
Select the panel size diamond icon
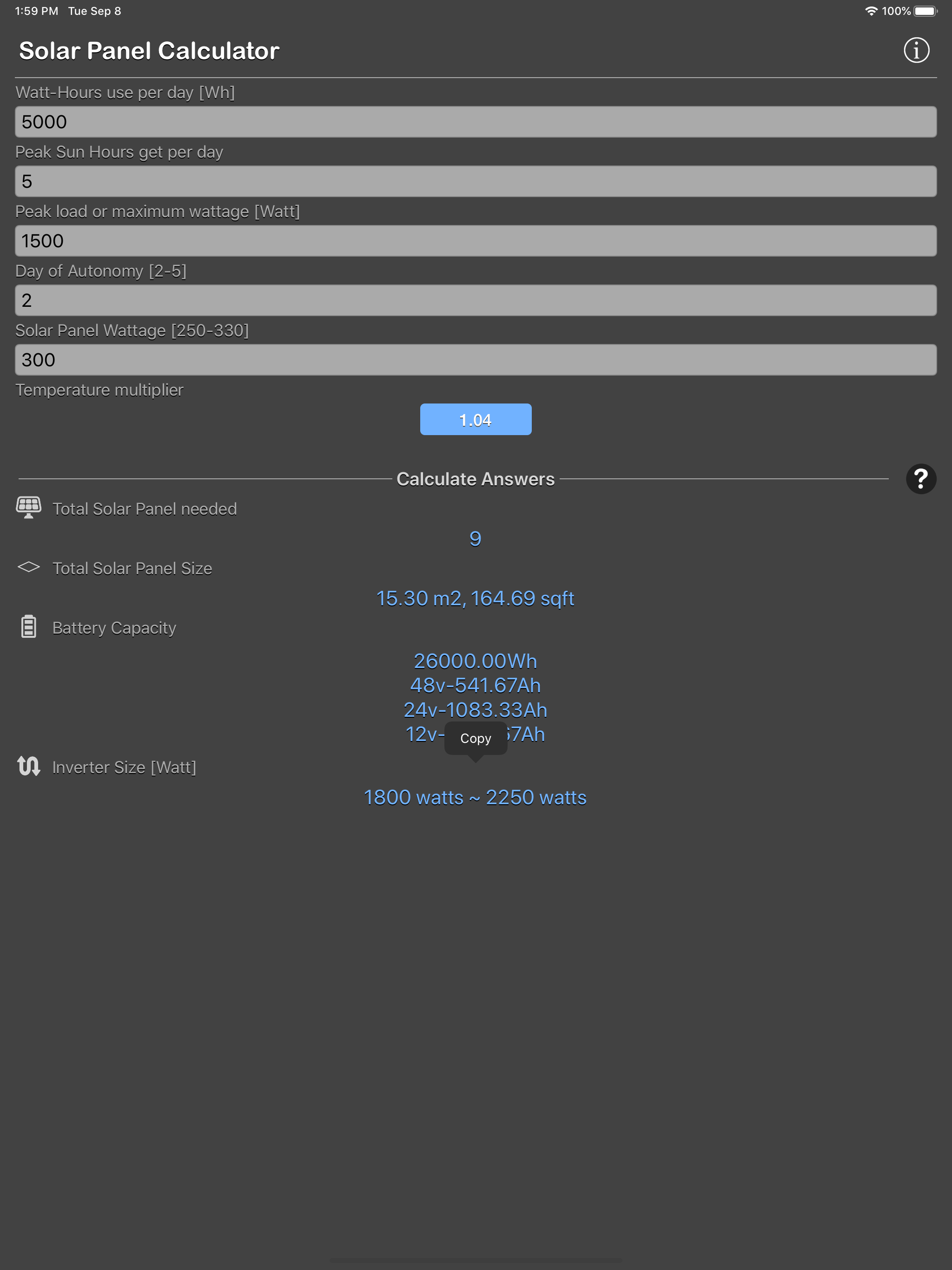28,567
